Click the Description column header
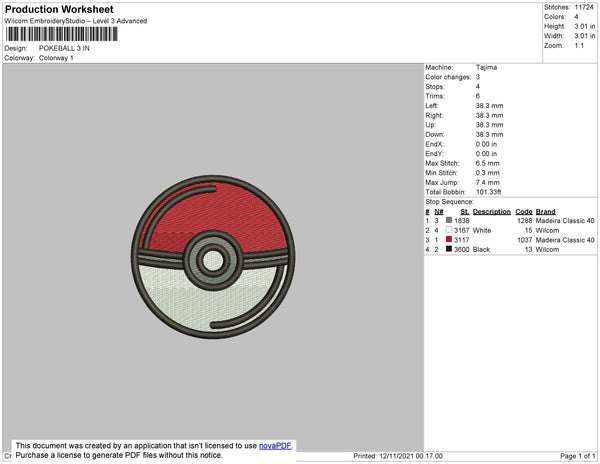This screenshot has height=464, width=600. 492,211
